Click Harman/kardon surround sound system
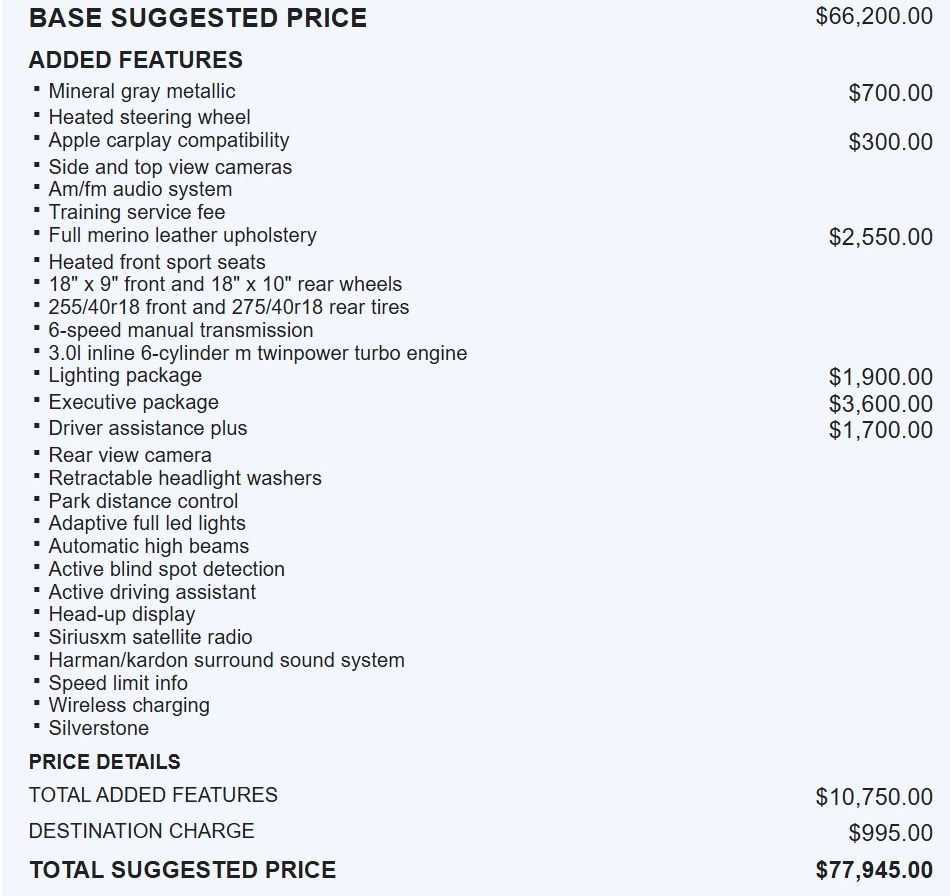 pyautogui.click(x=226, y=660)
